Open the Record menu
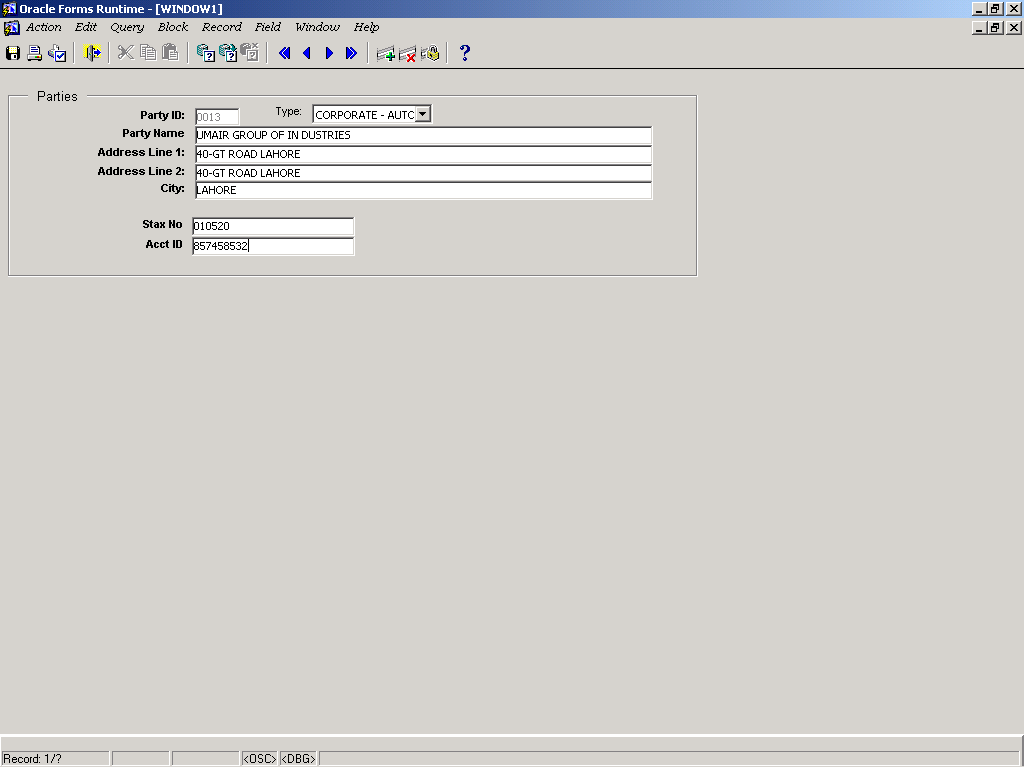The height and width of the screenshot is (768, 1024). coord(221,27)
